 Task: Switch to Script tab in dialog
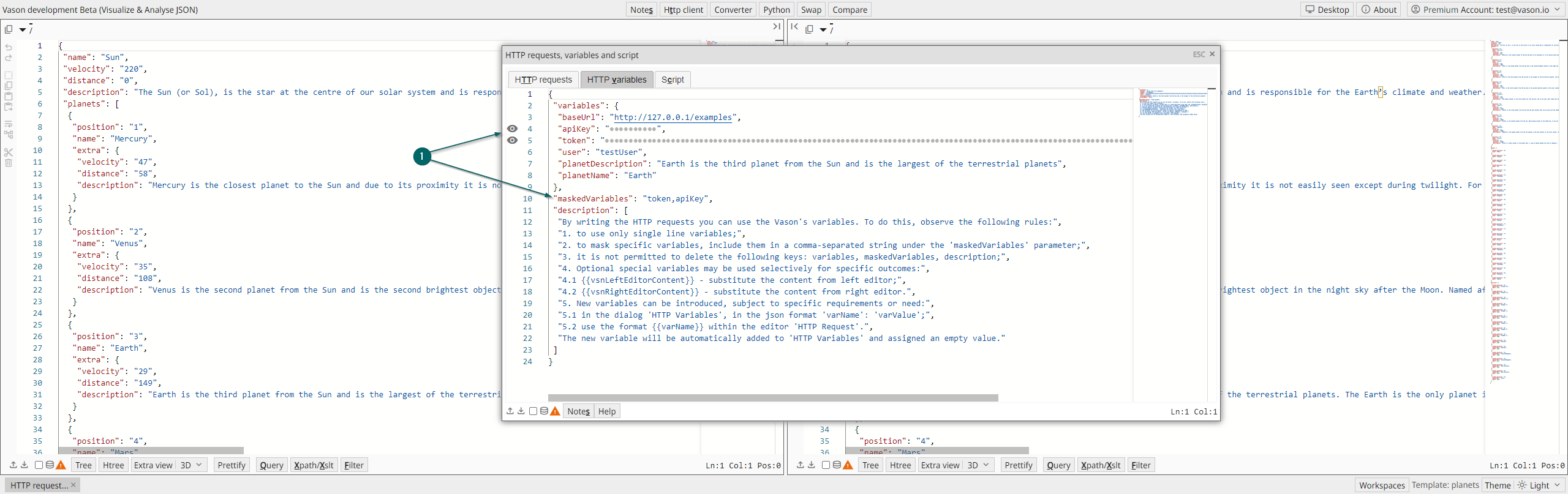pyautogui.click(x=673, y=80)
